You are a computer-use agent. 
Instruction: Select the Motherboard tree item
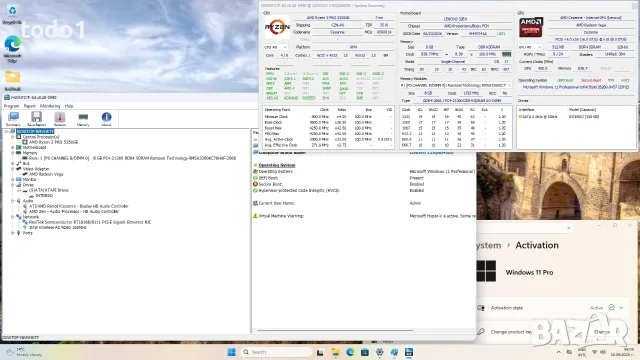(x=34, y=147)
